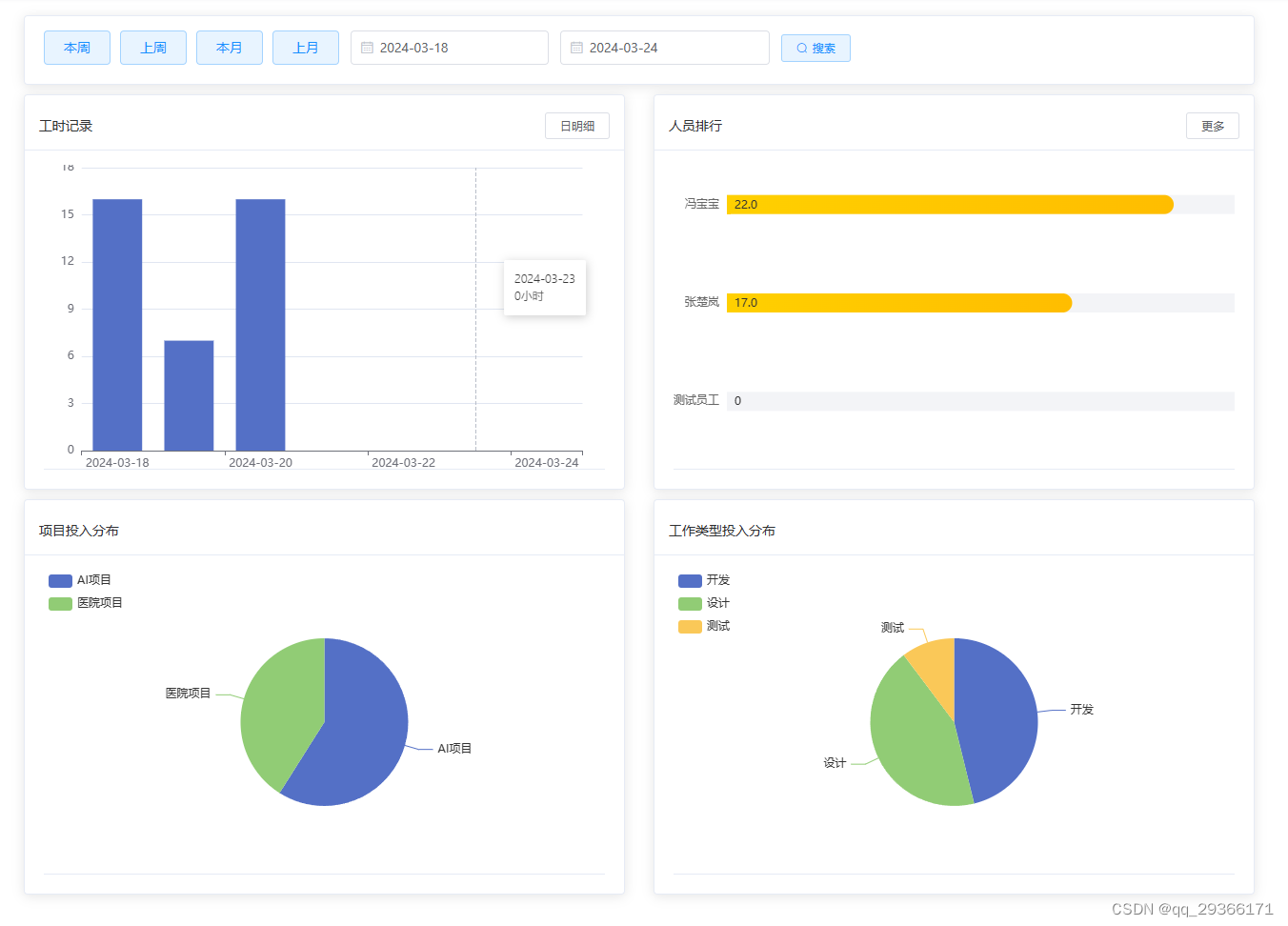The height and width of the screenshot is (926, 1288).
Task: Open the start date field 2024-03-18
Action: coord(450,48)
